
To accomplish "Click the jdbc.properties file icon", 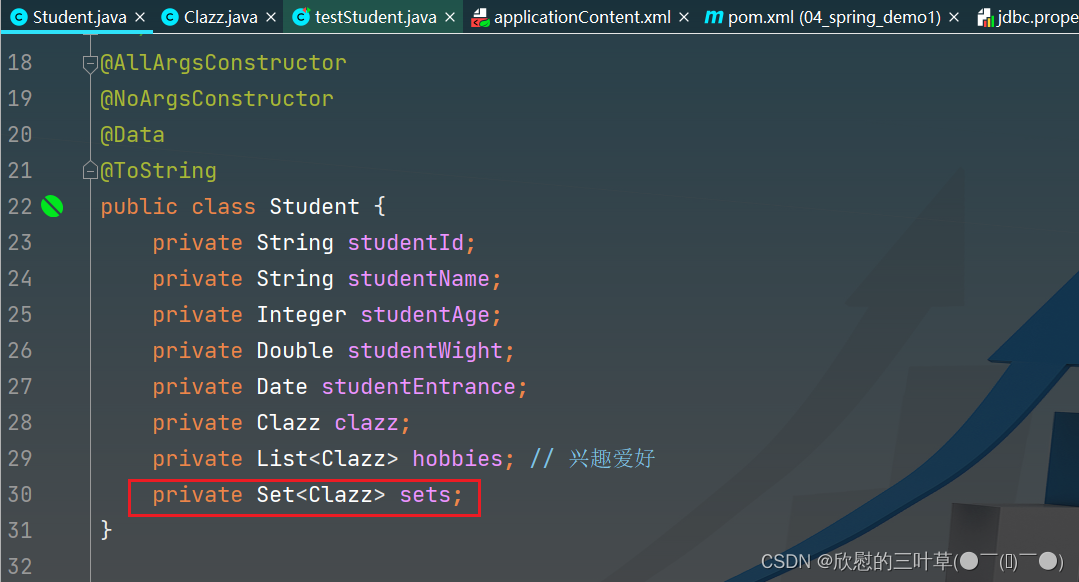I will point(984,17).
